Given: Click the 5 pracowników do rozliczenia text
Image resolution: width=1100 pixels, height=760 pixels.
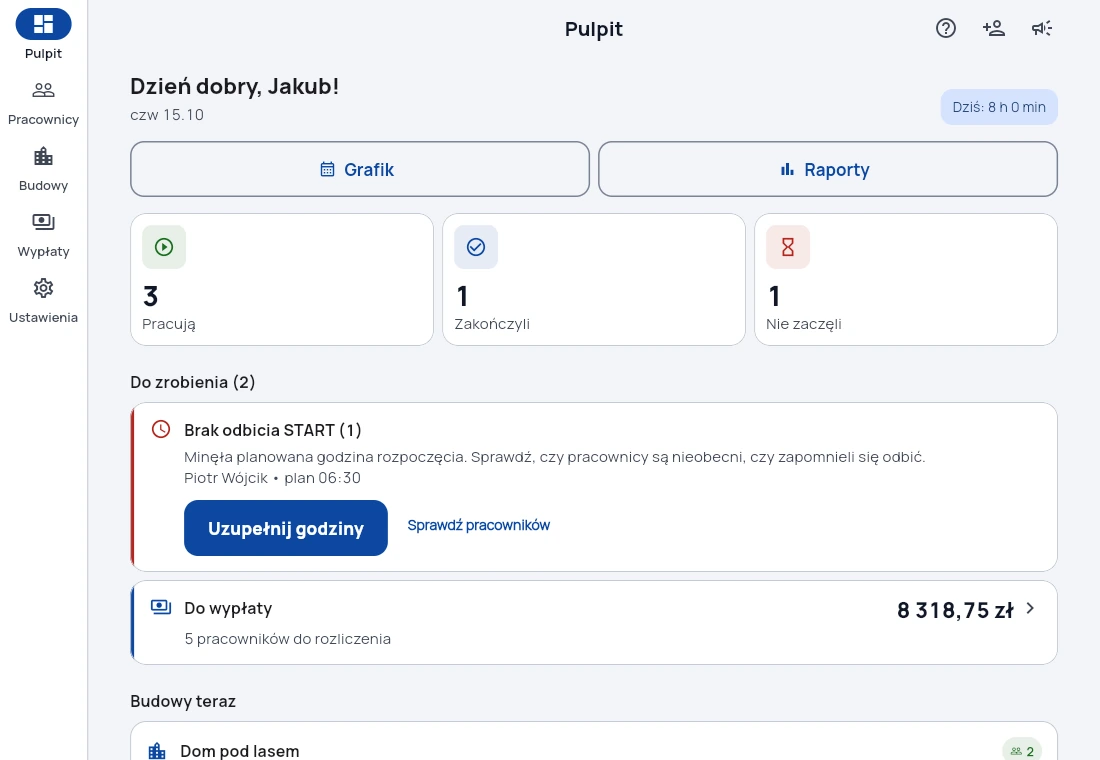Looking at the screenshot, I should (288, 639).
